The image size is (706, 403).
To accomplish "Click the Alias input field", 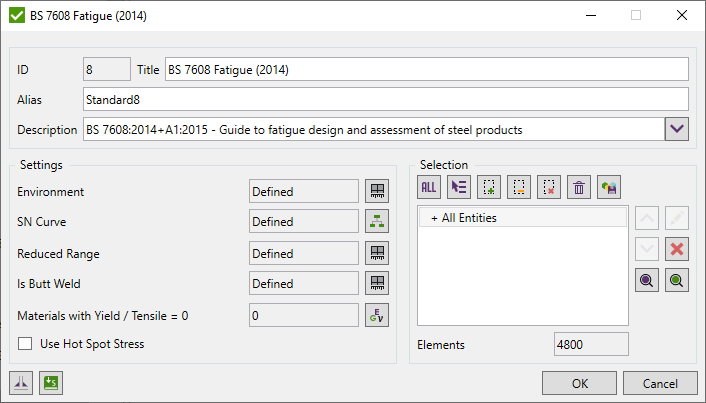I will (x=386, y=99).
